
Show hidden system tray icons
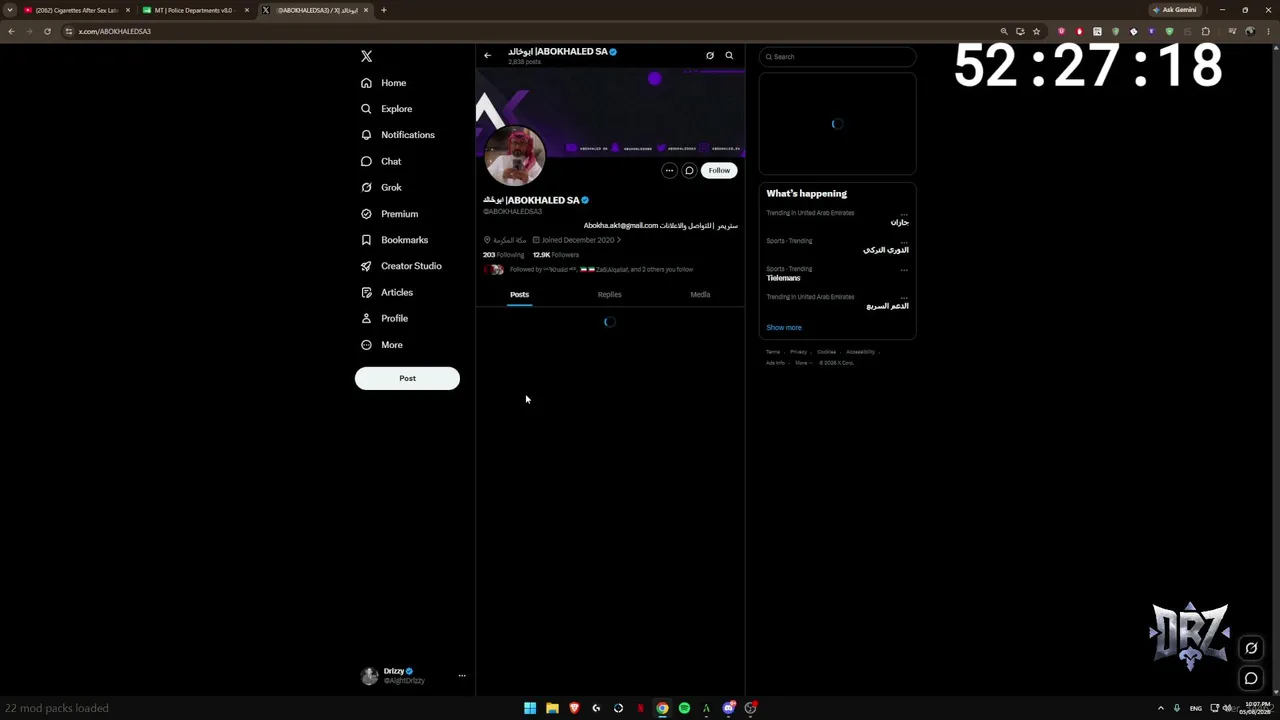[x=1161, y=708]
